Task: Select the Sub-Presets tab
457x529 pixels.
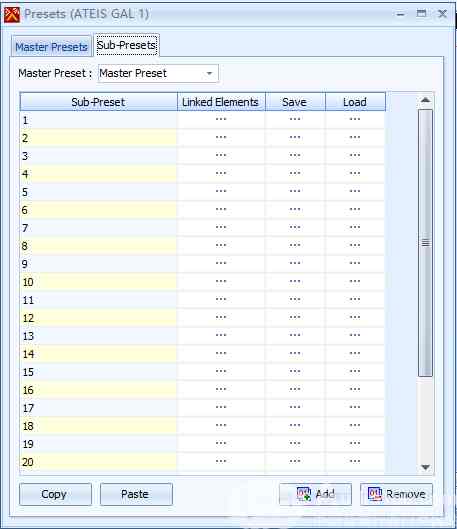Action: 126,45
